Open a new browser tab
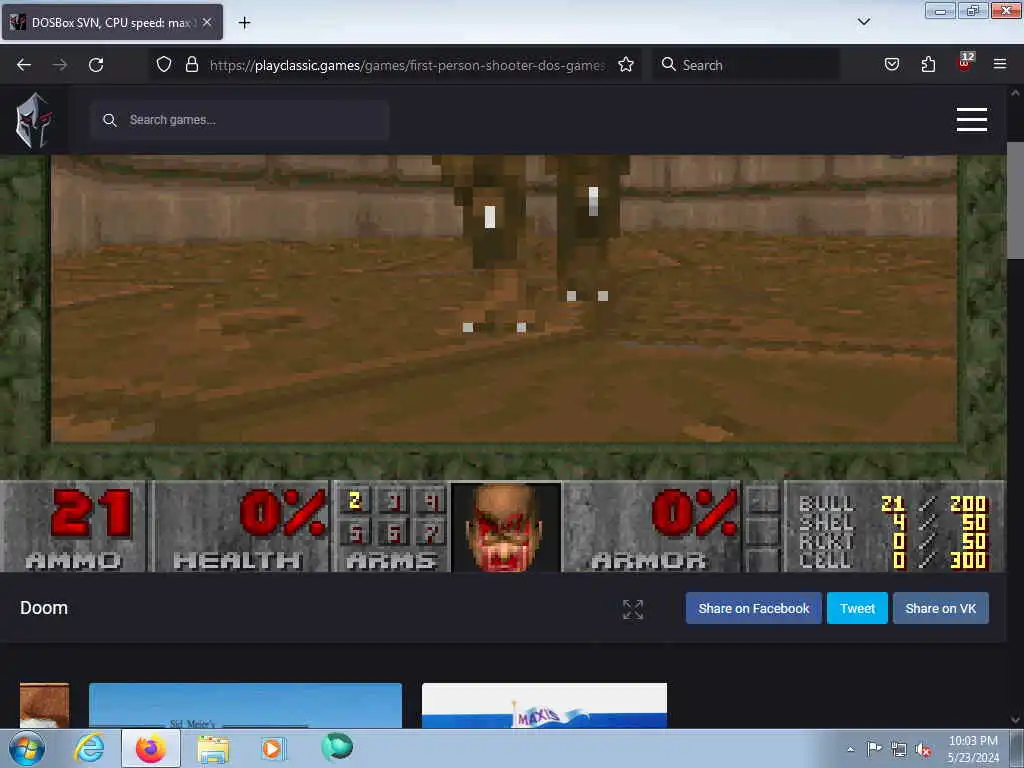The width and height of the screenshot is (1024, 768). (244, 23)
